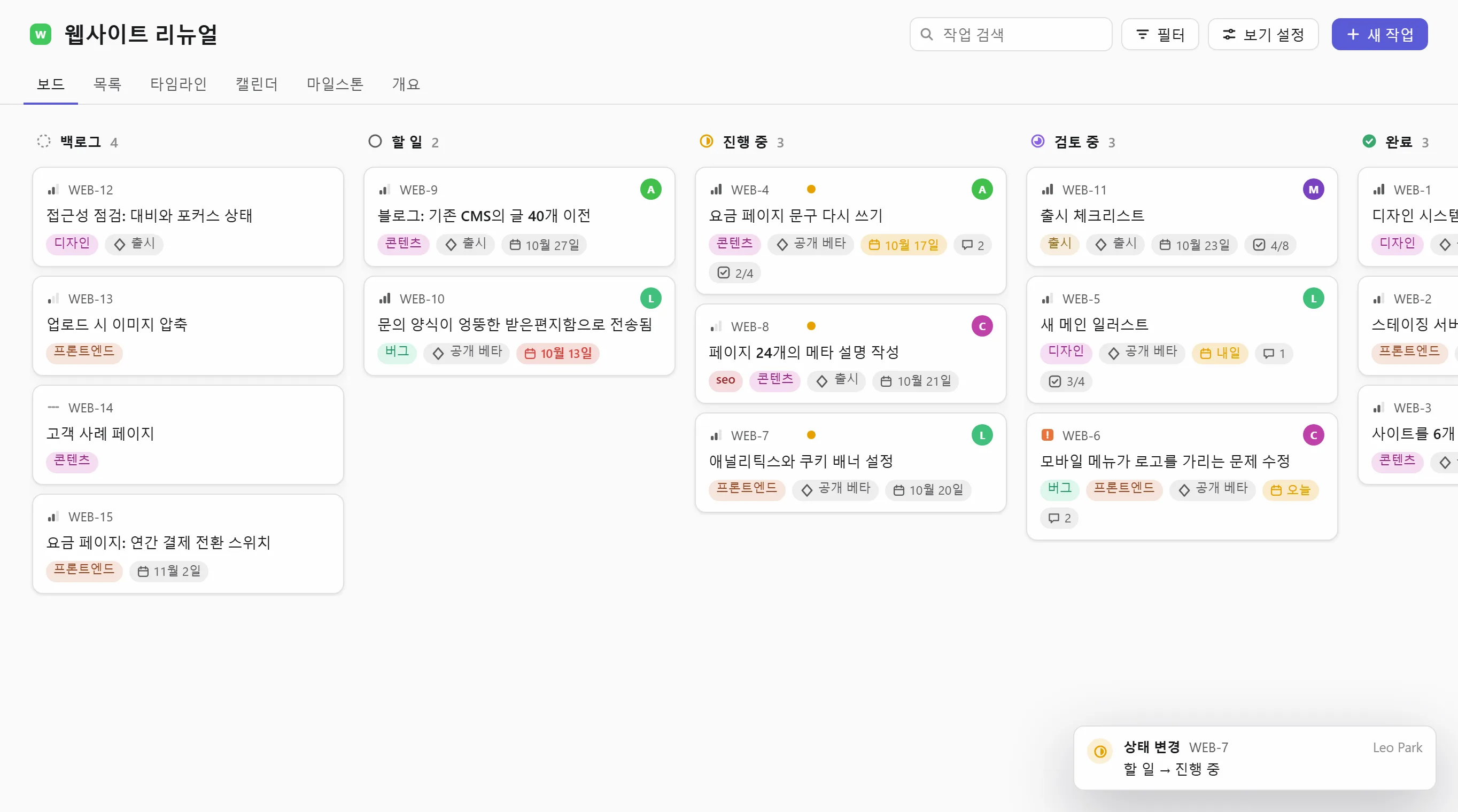1458x812 pixels.
Task: Click the urgent priority icon on WEB-6
Action: pos(1047,435)
